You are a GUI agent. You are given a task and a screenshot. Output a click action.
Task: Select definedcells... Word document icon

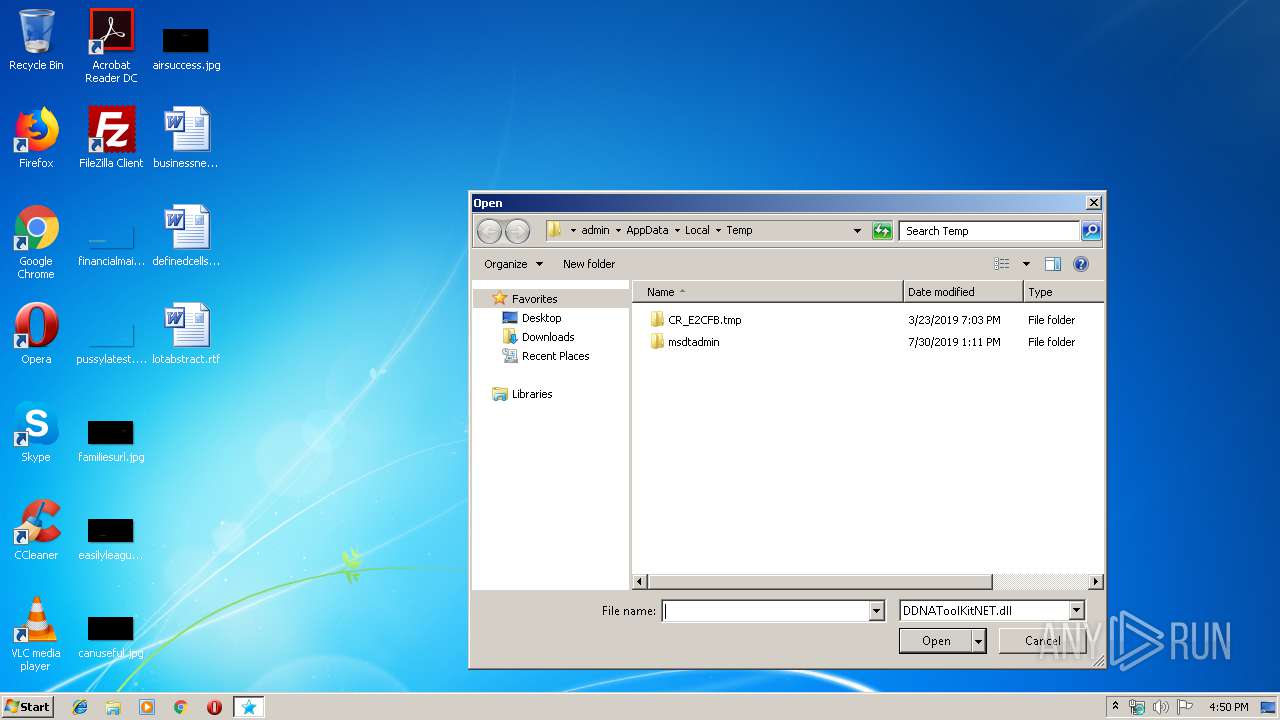186,236
